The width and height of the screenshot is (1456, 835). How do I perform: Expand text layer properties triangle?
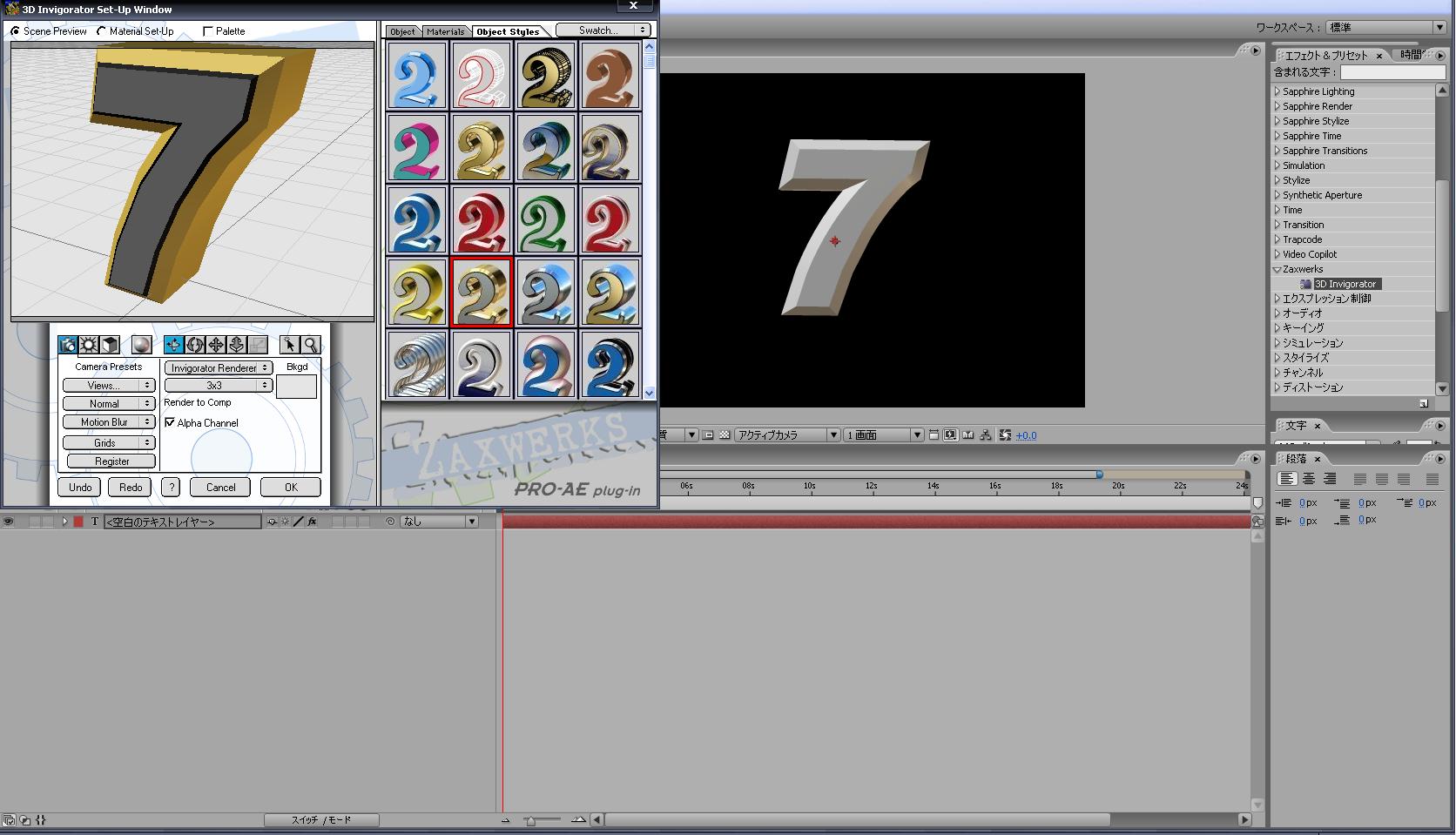[x=64, y=522]
